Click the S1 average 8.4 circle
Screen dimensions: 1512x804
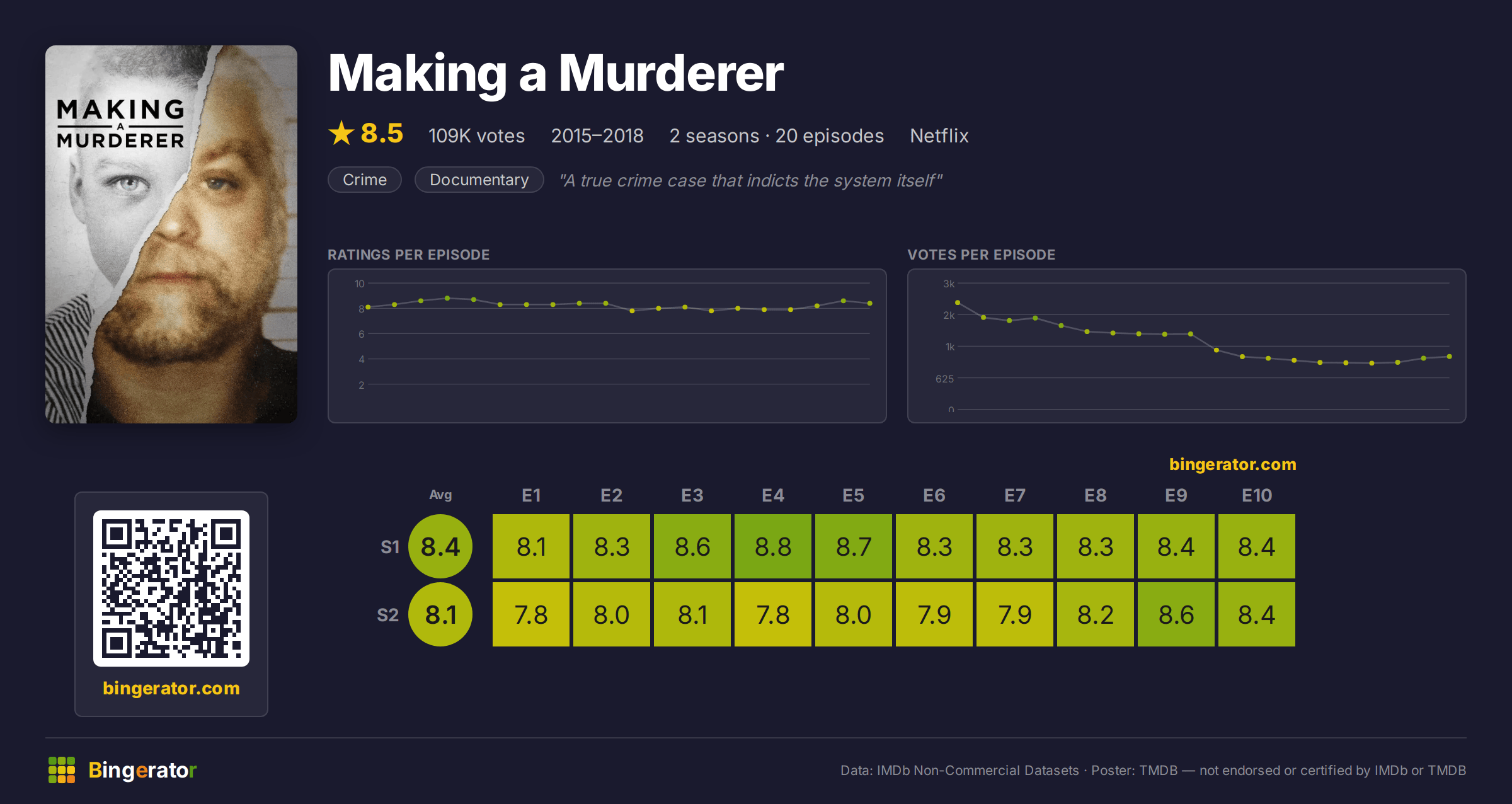click(x=440, y=546)
